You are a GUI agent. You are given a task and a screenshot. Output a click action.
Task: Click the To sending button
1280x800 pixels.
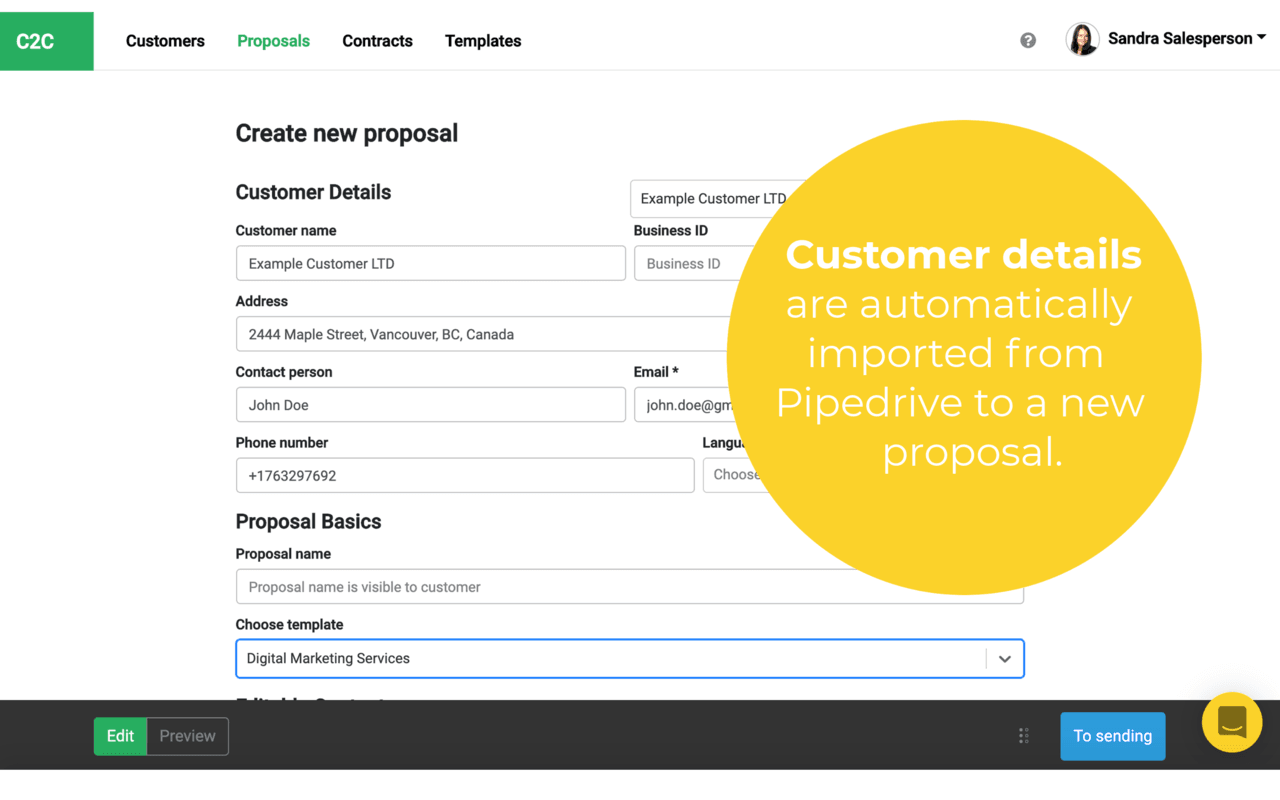(x=1112, y=736)
